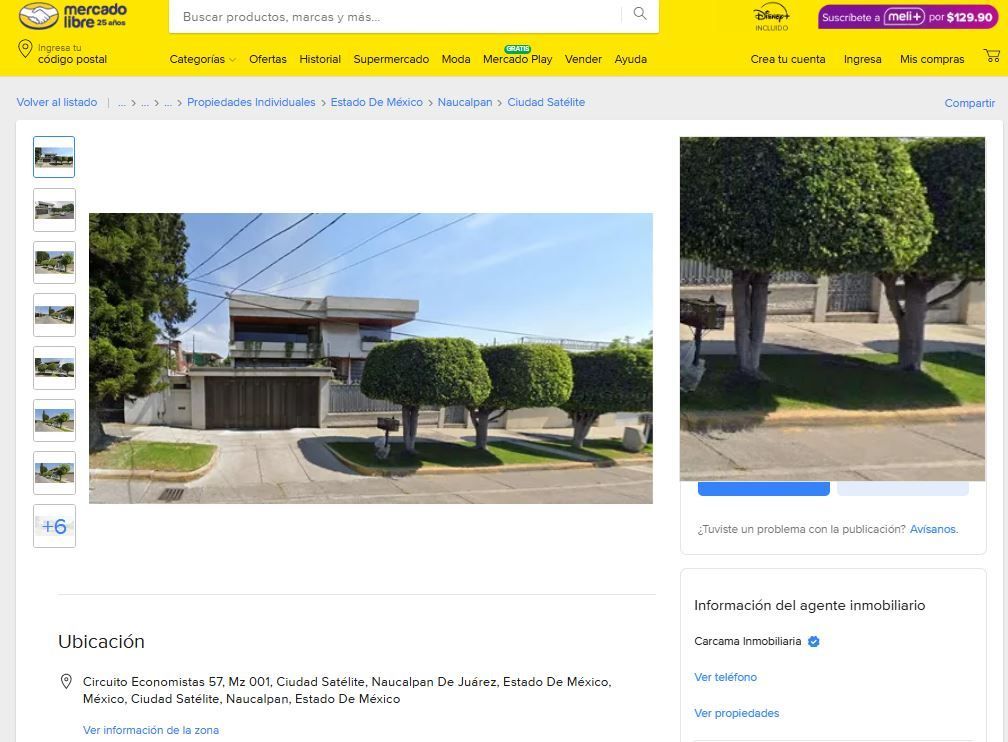Click the Compartir link
The width and height of the screenshot is (1008, 742).
969,103
